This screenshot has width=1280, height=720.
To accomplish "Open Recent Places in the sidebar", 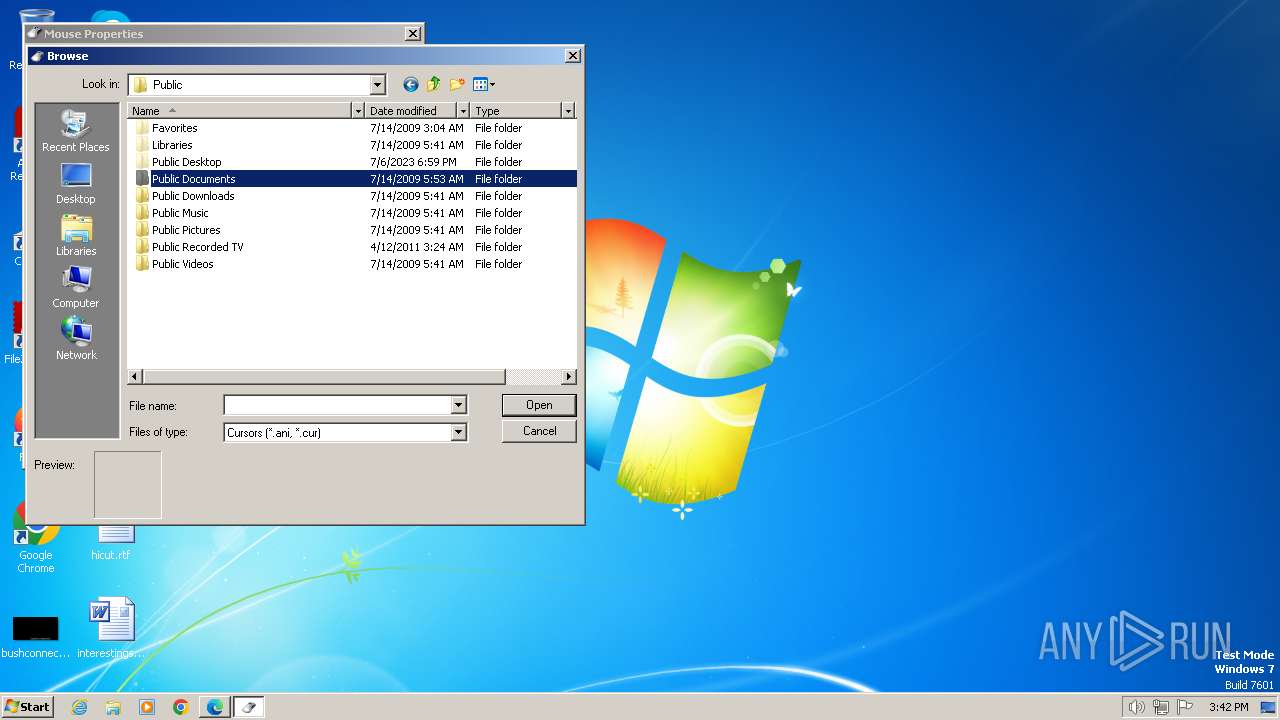I will (76, 131).
